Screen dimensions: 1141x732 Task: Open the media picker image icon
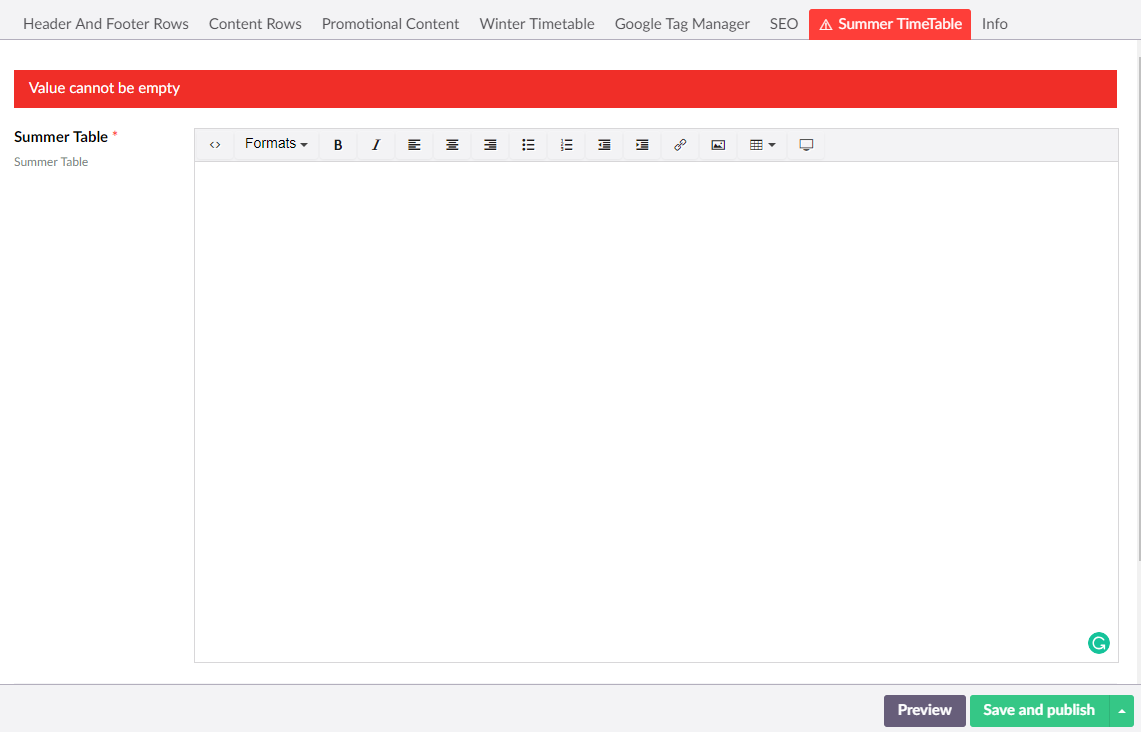click(718, 145)
